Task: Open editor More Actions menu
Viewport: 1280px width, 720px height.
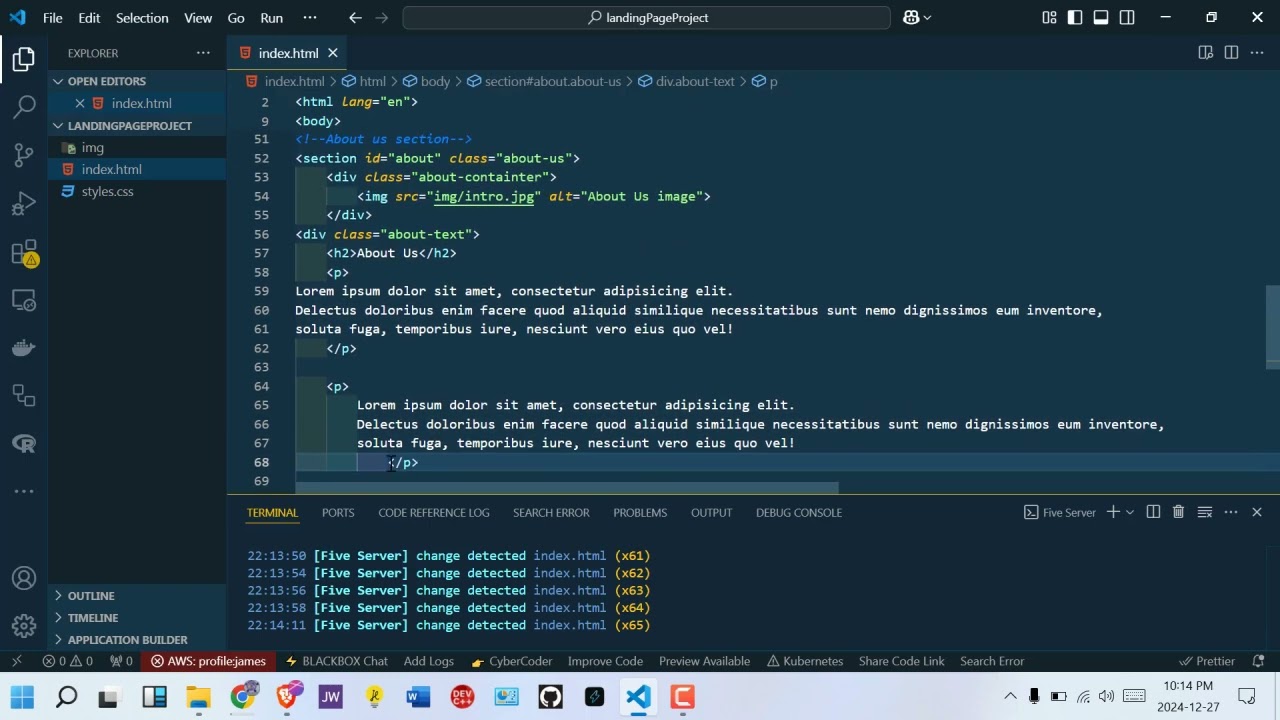Action: point(1257,53)
